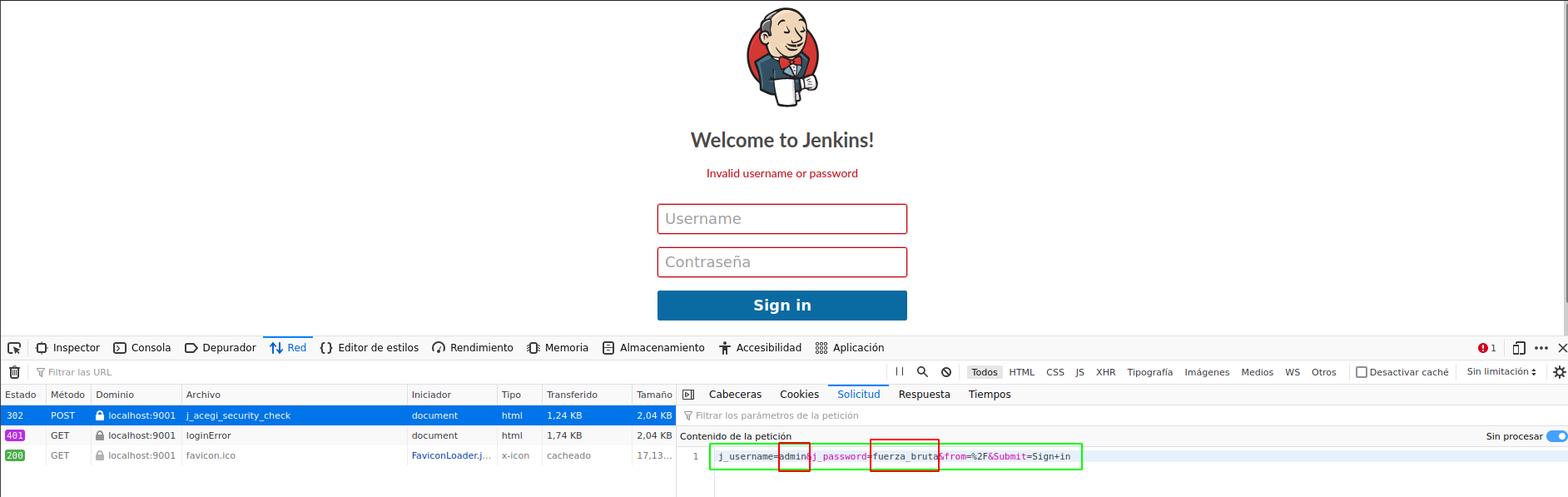
Task: Filter requests by XHR
Action: click(1106, 372)
